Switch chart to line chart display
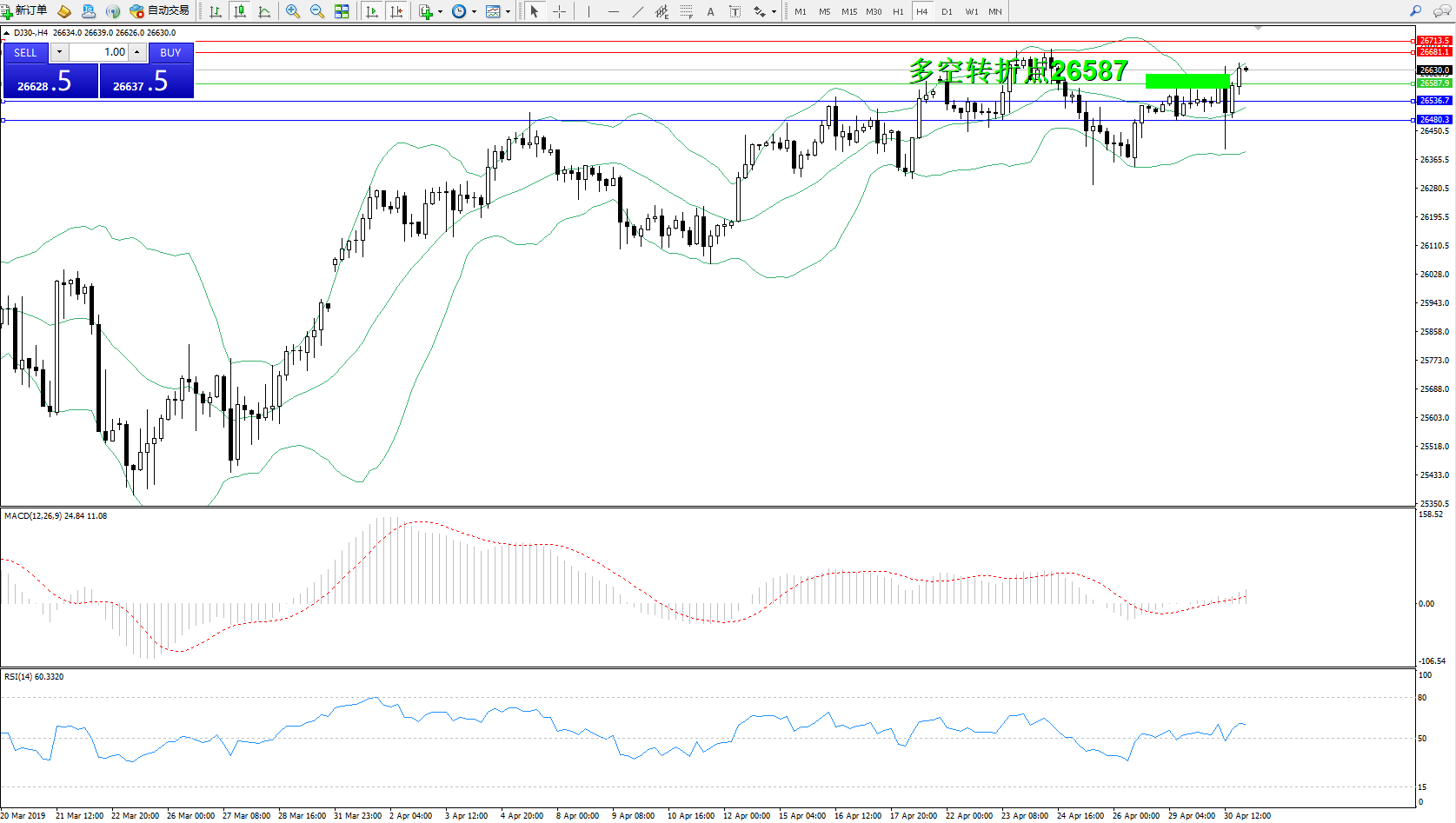This screenshot has height=823, width=1456. [264, 11]
